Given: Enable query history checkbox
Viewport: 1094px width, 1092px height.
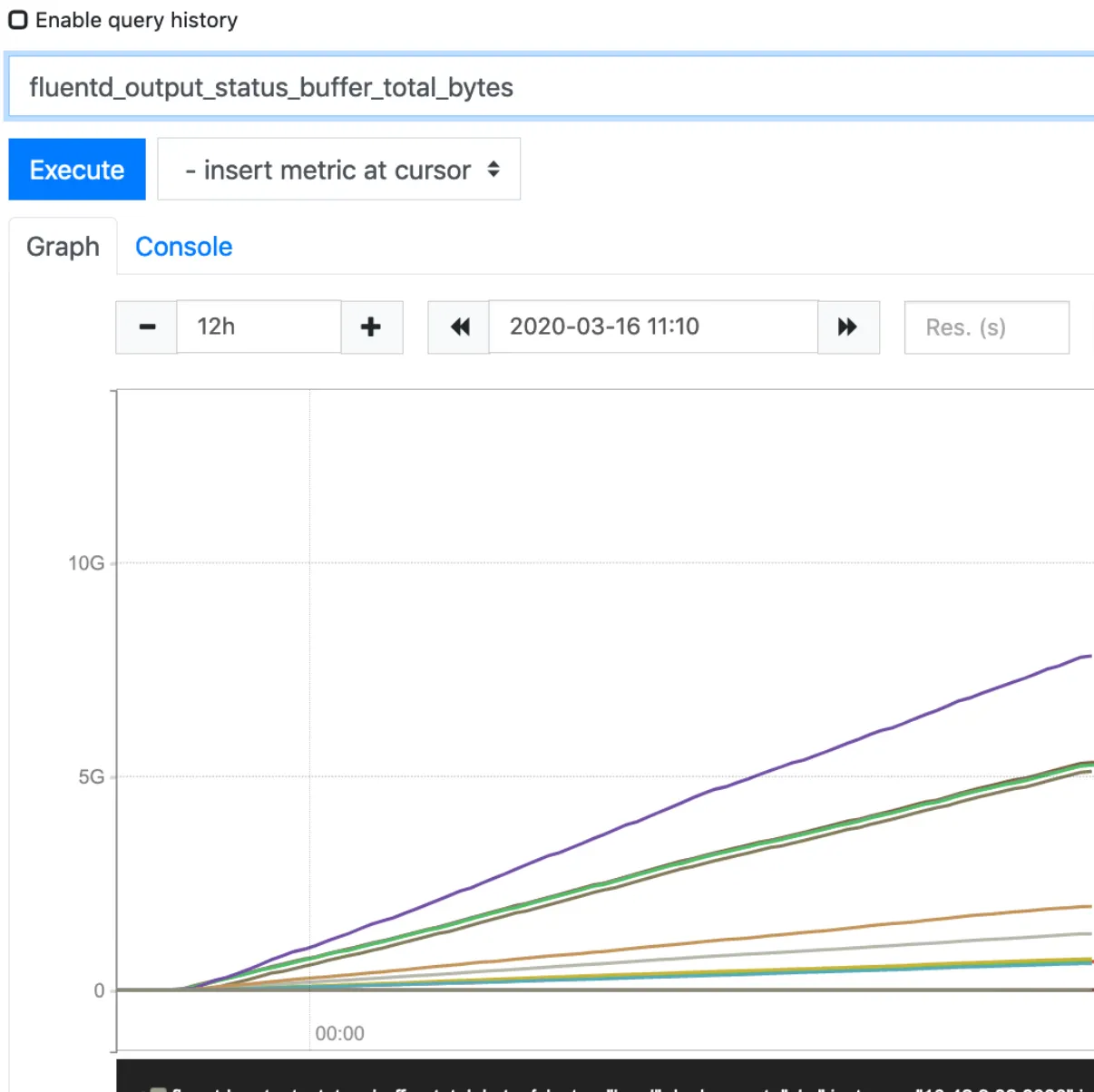Looking at the screenshot, I should (x=18, y=20).
